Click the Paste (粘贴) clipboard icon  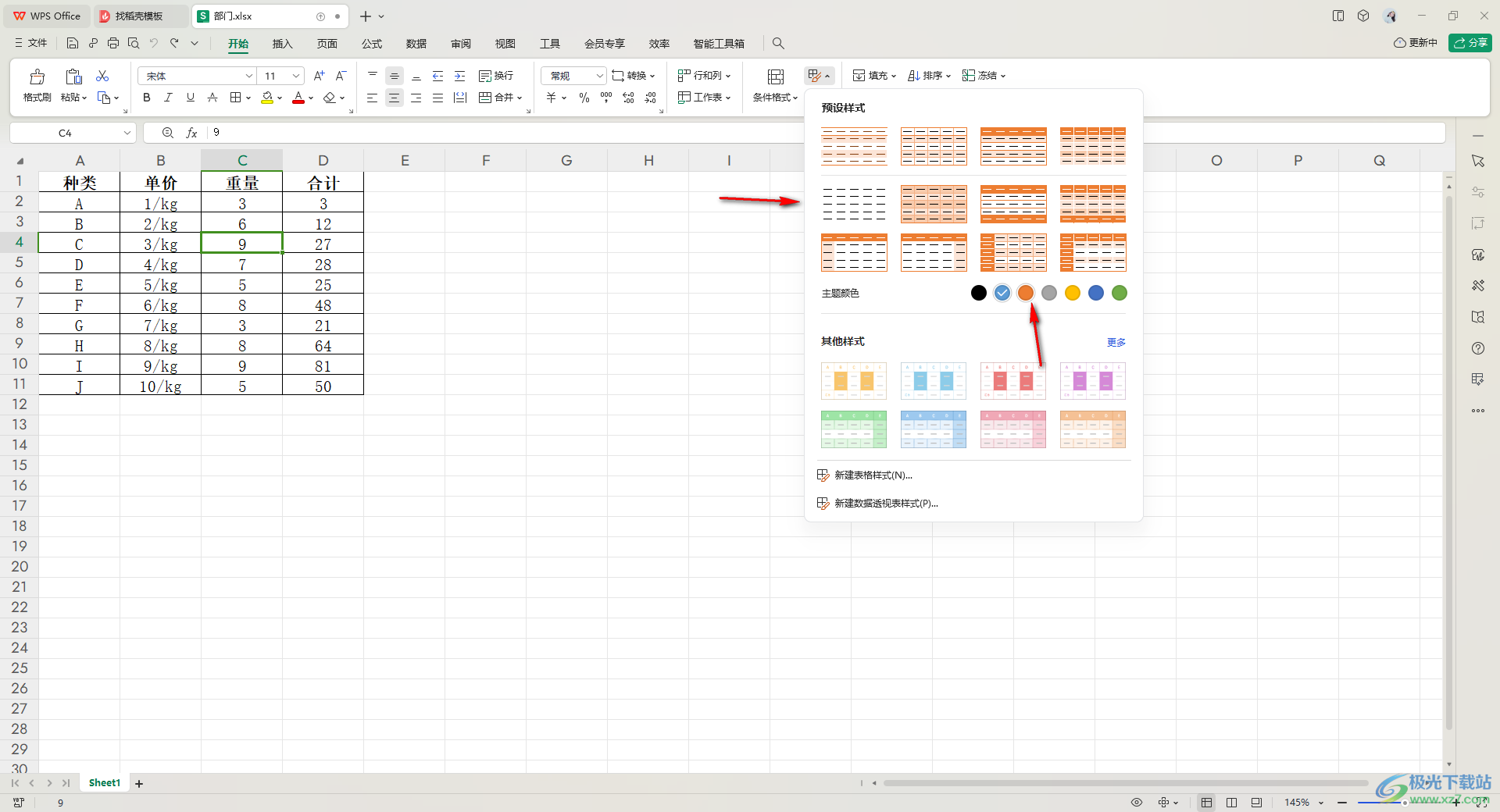(73, 77)
